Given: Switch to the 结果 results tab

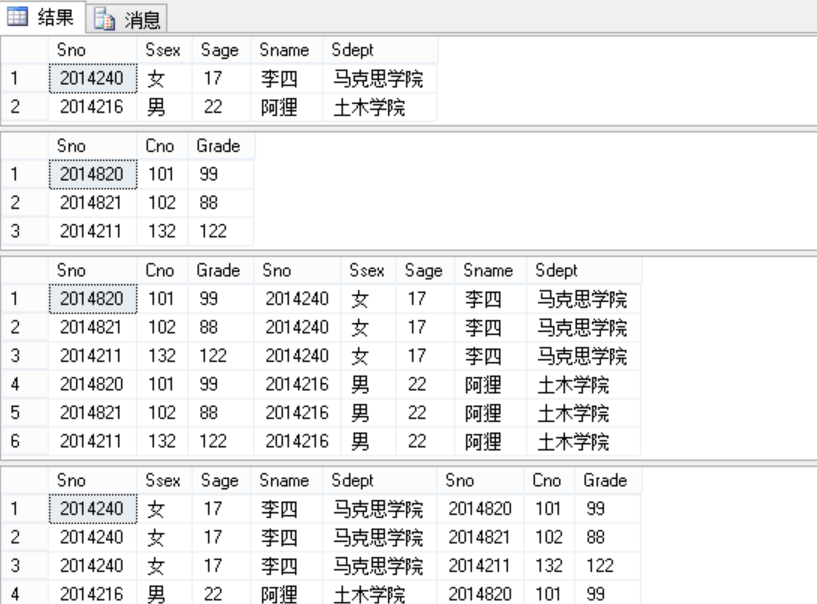Looking at the screenshot, I should point(42,17).
